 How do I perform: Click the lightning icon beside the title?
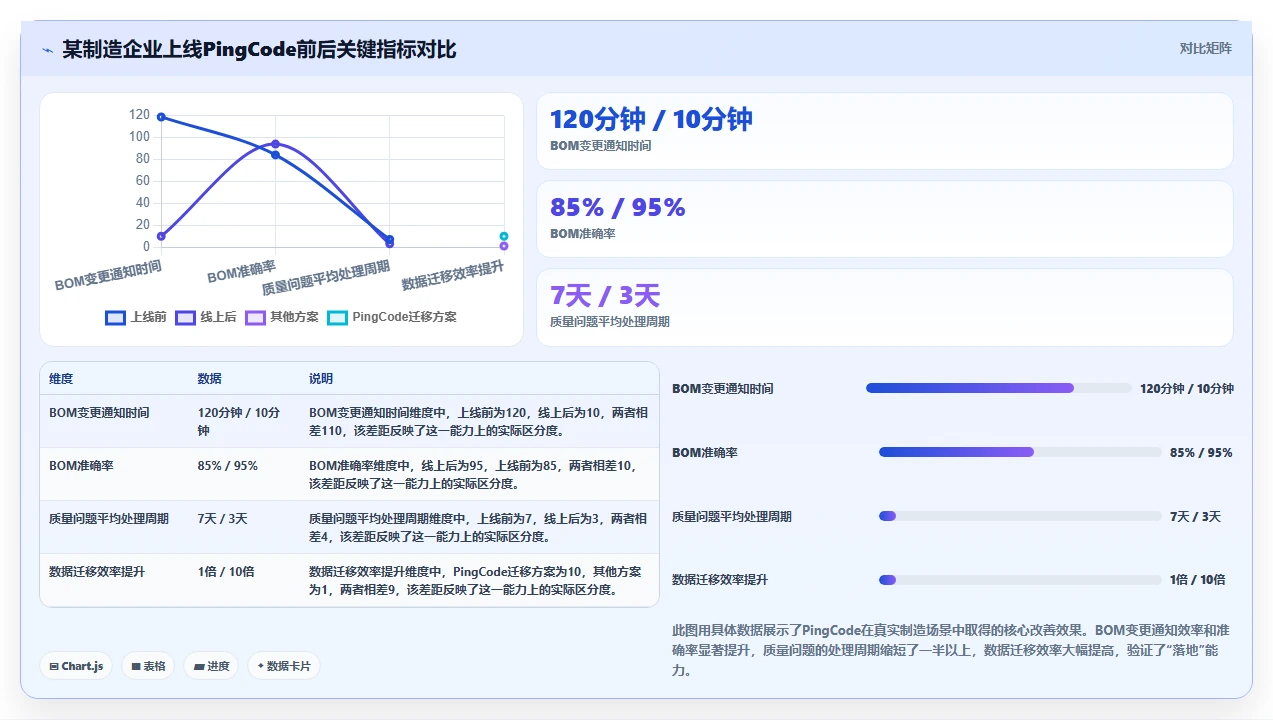point(48,50)
